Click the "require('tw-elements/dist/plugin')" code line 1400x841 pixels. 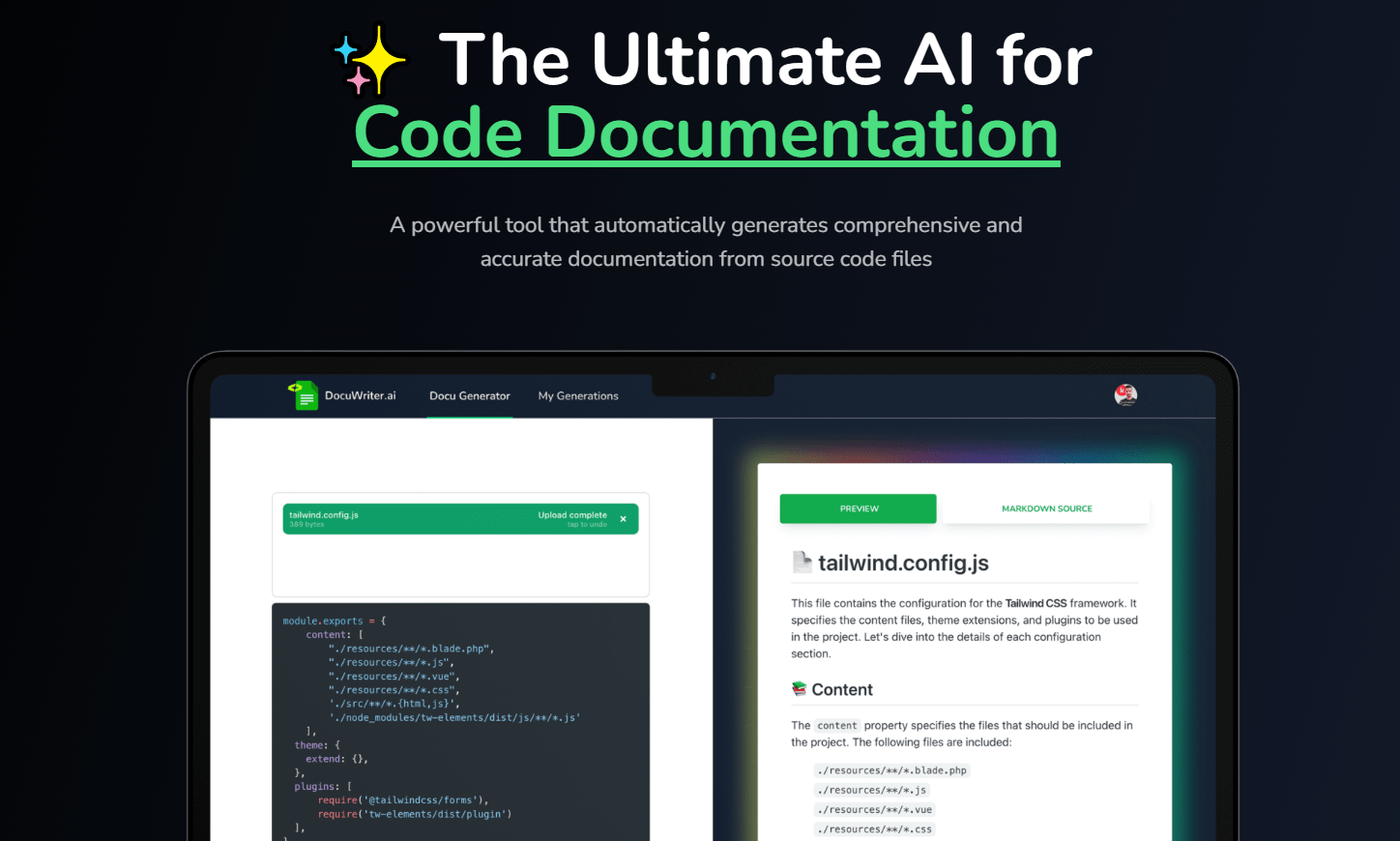(415, 814)
